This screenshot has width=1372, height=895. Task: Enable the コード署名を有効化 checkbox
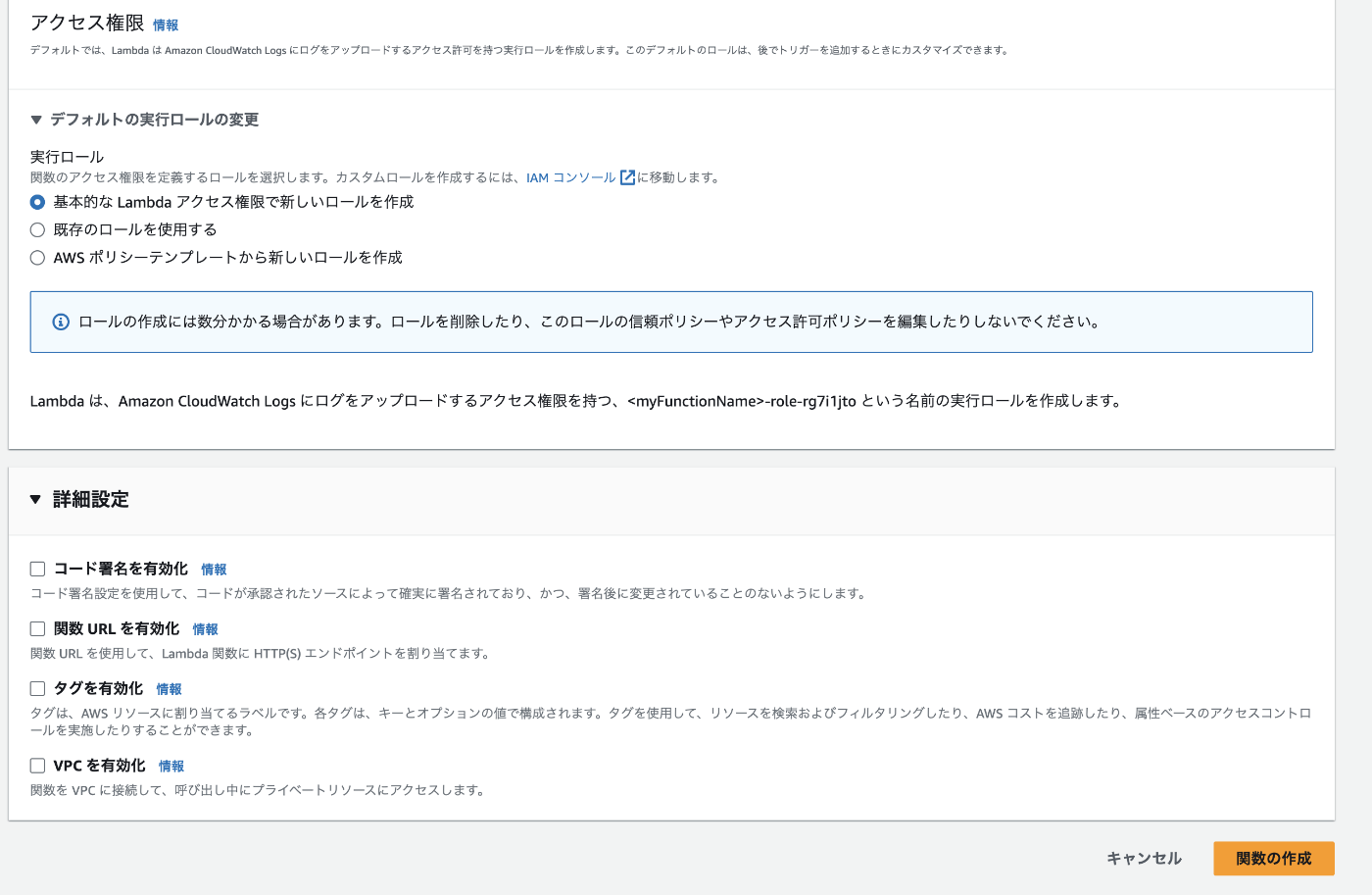pos(37,569)
